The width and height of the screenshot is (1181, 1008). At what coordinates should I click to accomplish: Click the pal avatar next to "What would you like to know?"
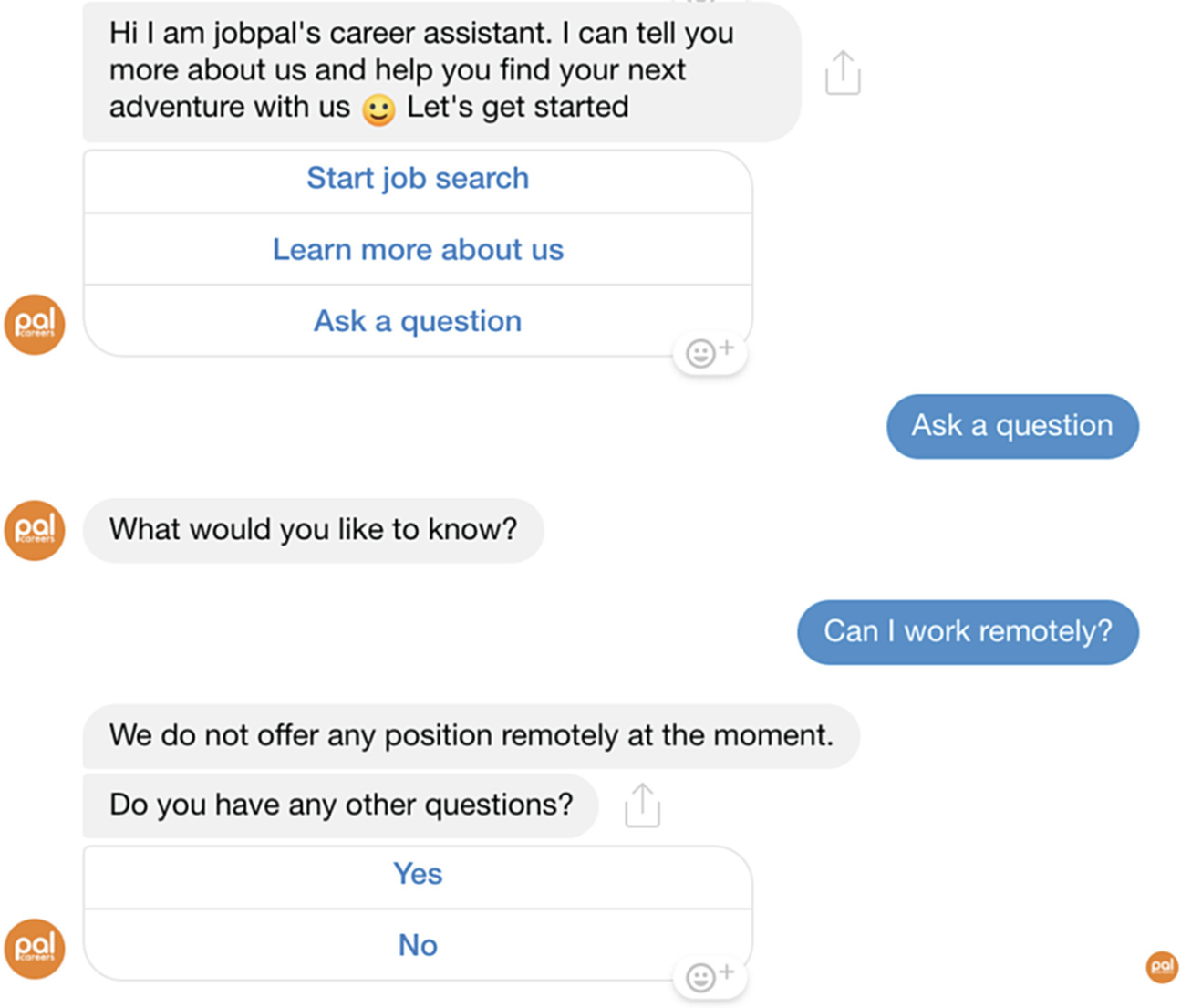click(x=35, y=530)
